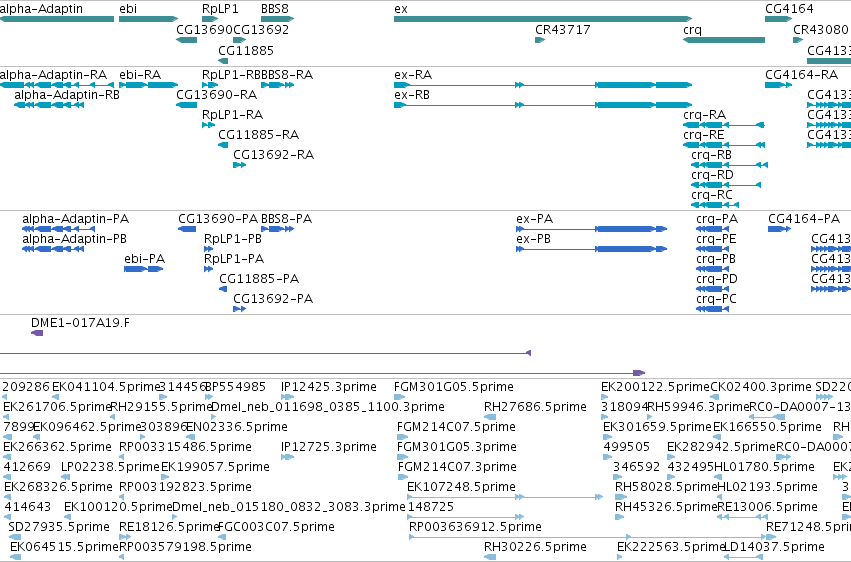The height and width of the screenshot is (562, 851).
Task: Open the crq-PE CDS label
Action: point(716,239)
